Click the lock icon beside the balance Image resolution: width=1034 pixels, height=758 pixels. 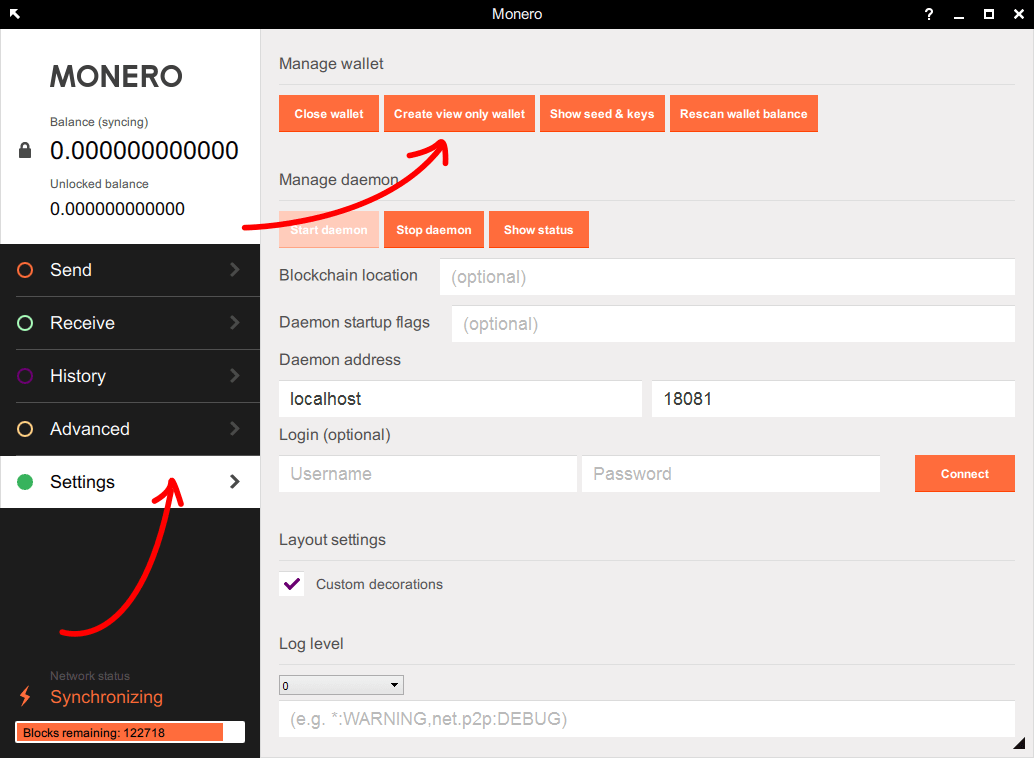(x=25, y=151)
